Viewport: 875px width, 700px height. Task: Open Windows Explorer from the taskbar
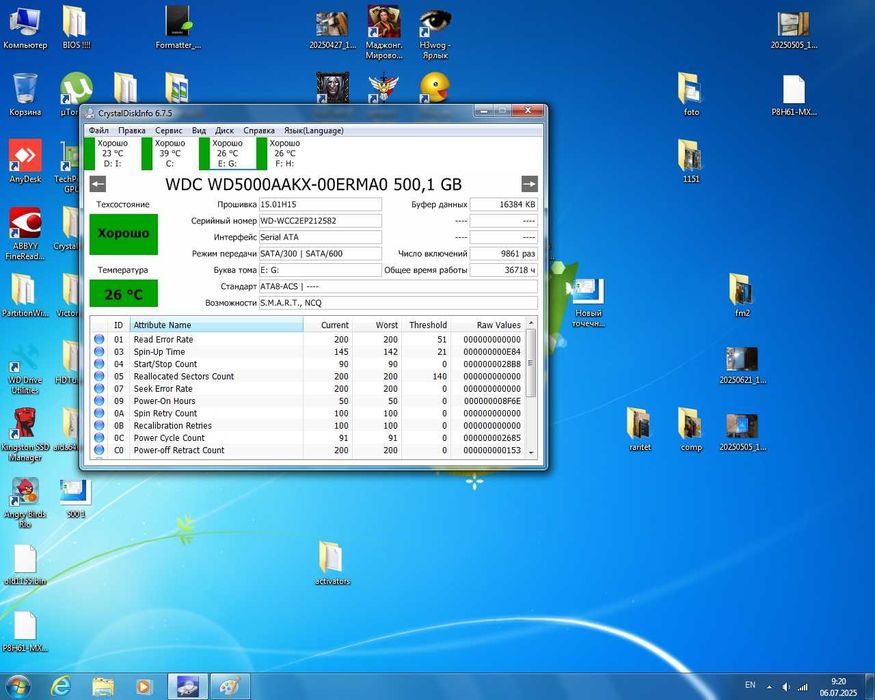103,686
